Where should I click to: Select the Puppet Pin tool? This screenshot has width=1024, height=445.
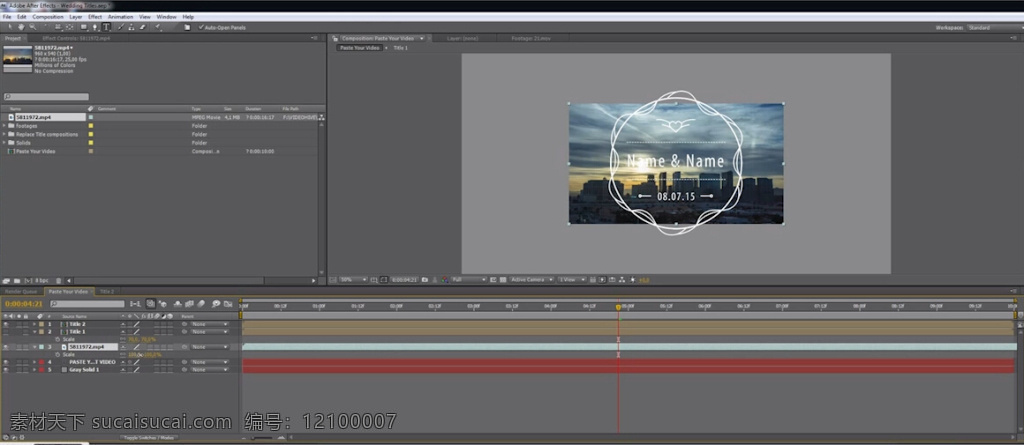[x=157, y=27]
